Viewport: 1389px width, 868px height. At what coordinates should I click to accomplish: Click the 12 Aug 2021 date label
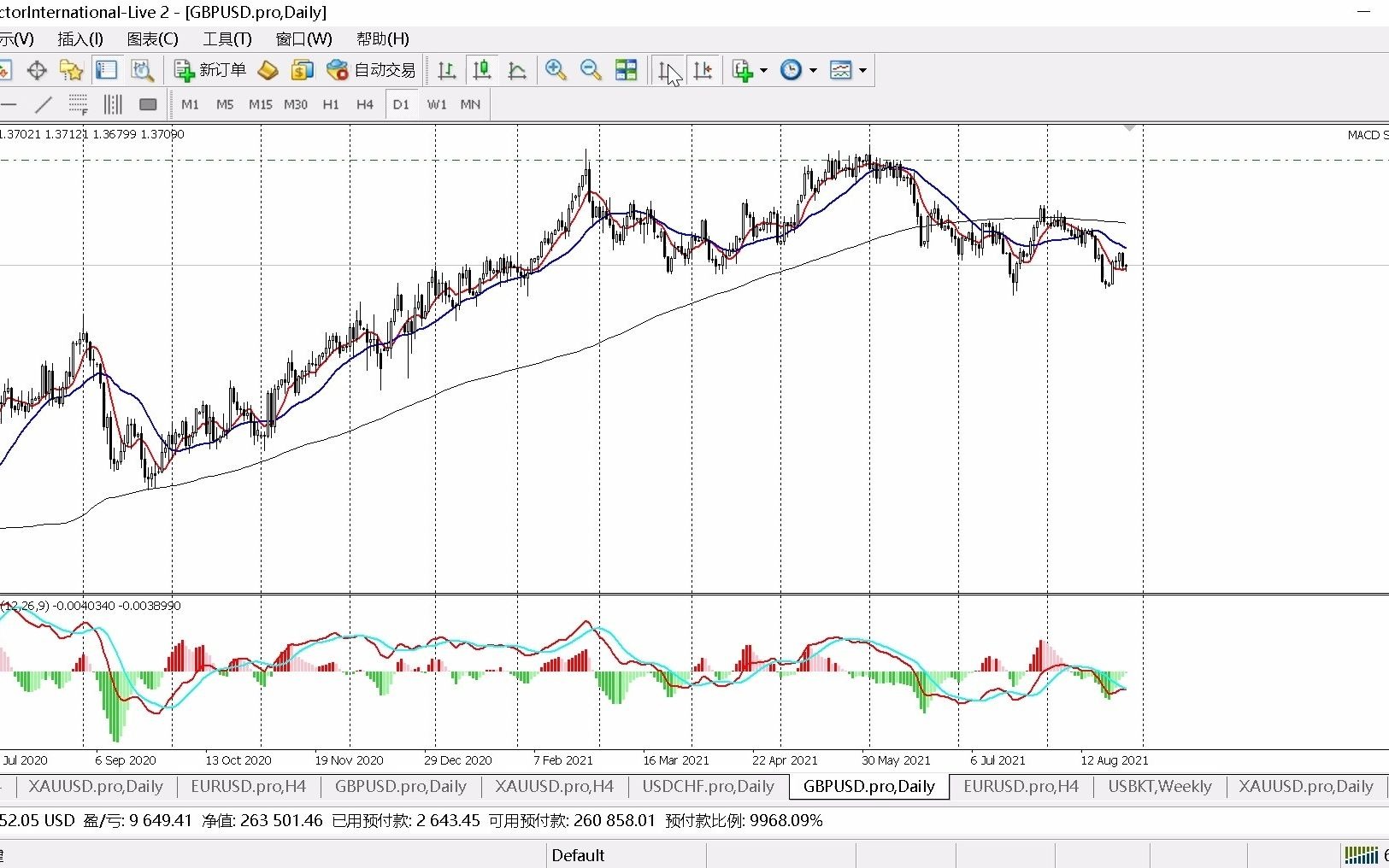click(x=1115, y=759)
